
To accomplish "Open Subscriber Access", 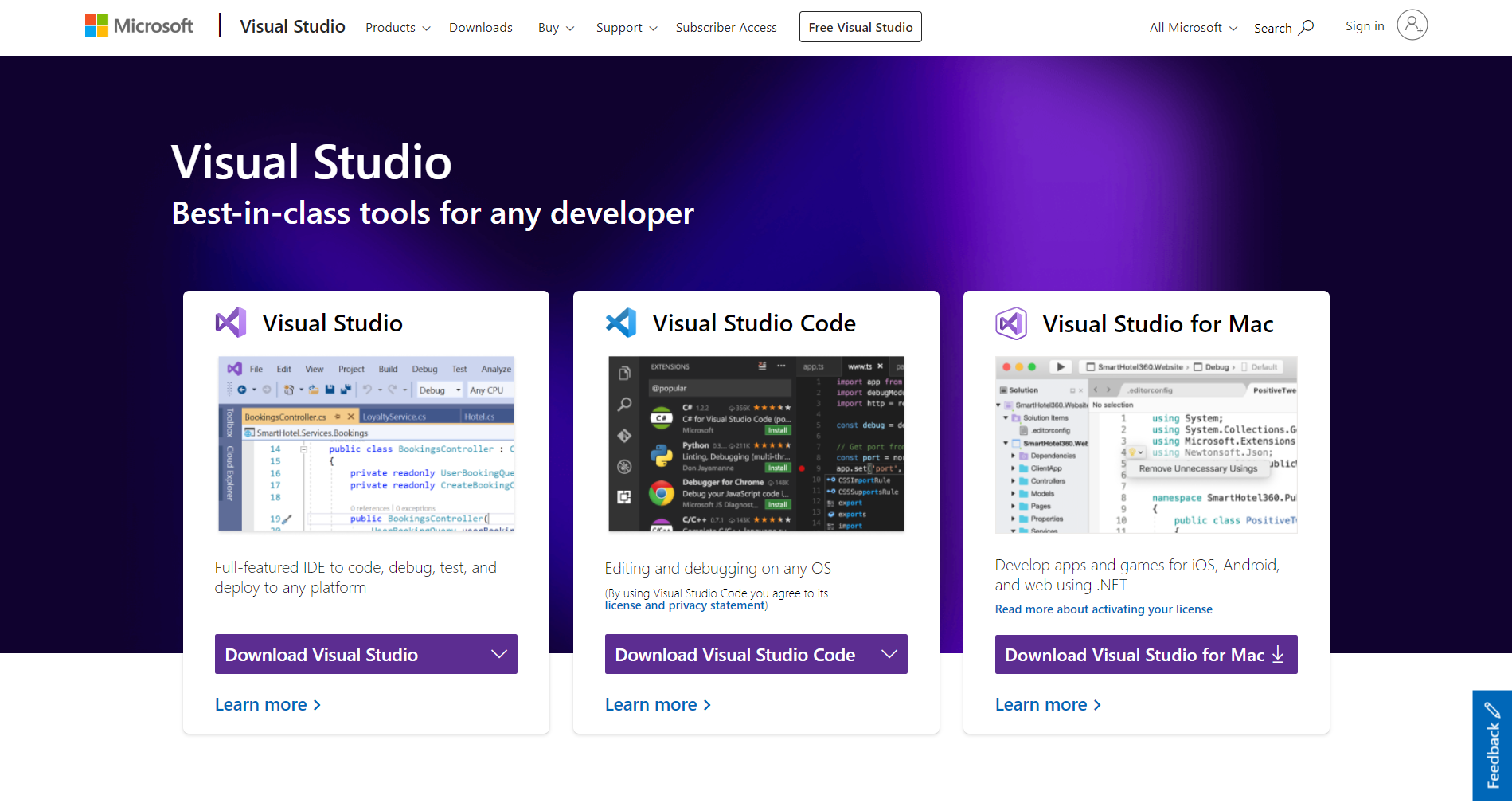I will point(726,28).
